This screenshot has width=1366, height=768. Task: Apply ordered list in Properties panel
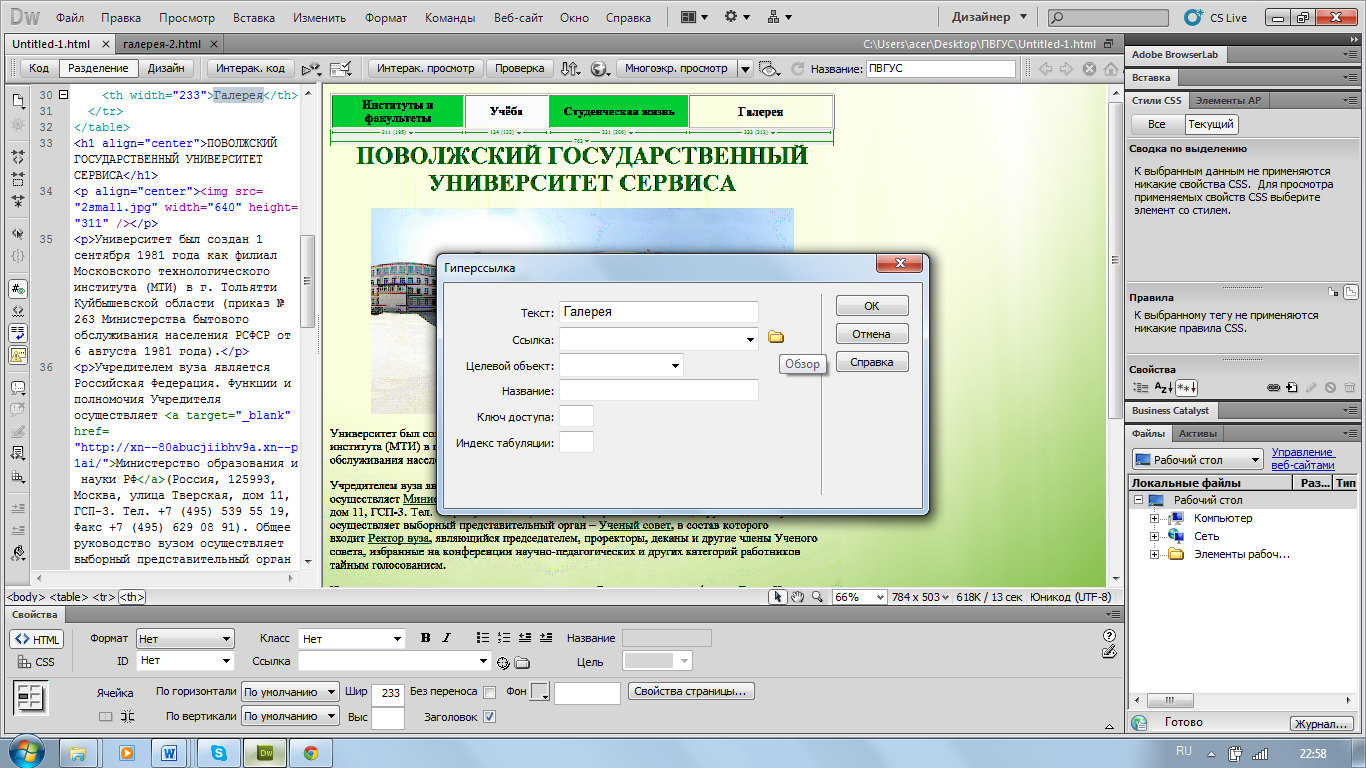[504, 638]
